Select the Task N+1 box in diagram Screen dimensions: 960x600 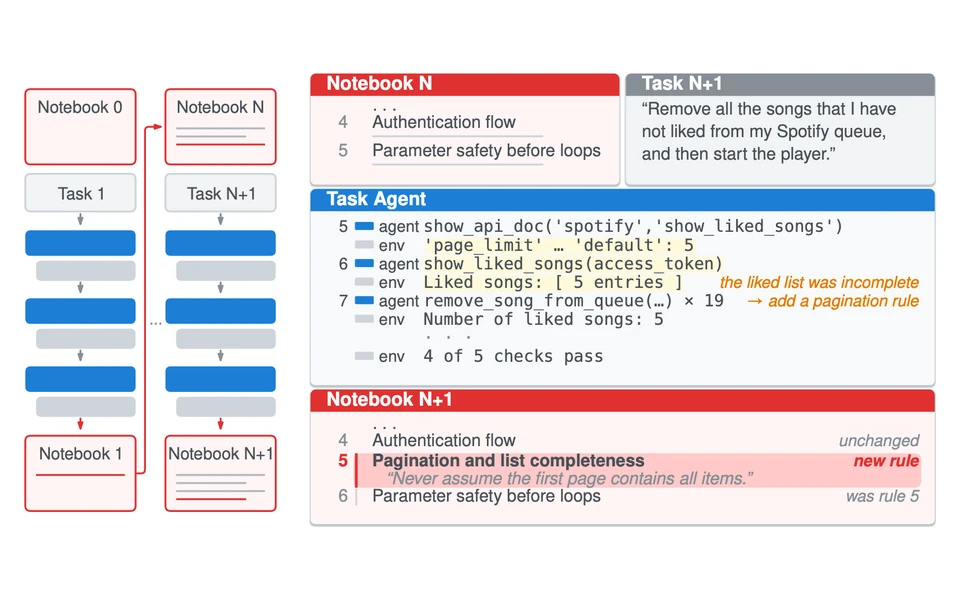220,193
